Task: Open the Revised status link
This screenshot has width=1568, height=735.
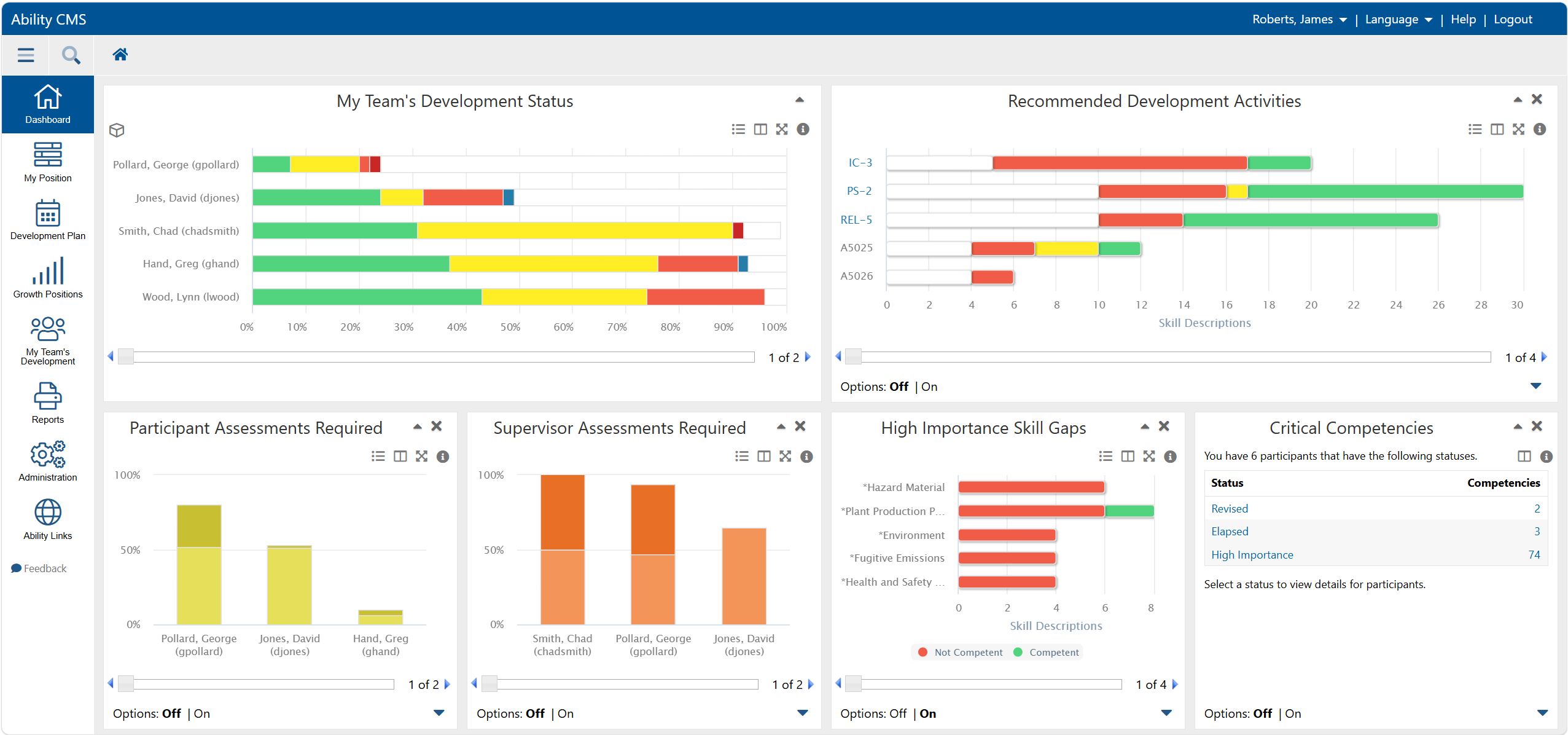Action: 1230,509
